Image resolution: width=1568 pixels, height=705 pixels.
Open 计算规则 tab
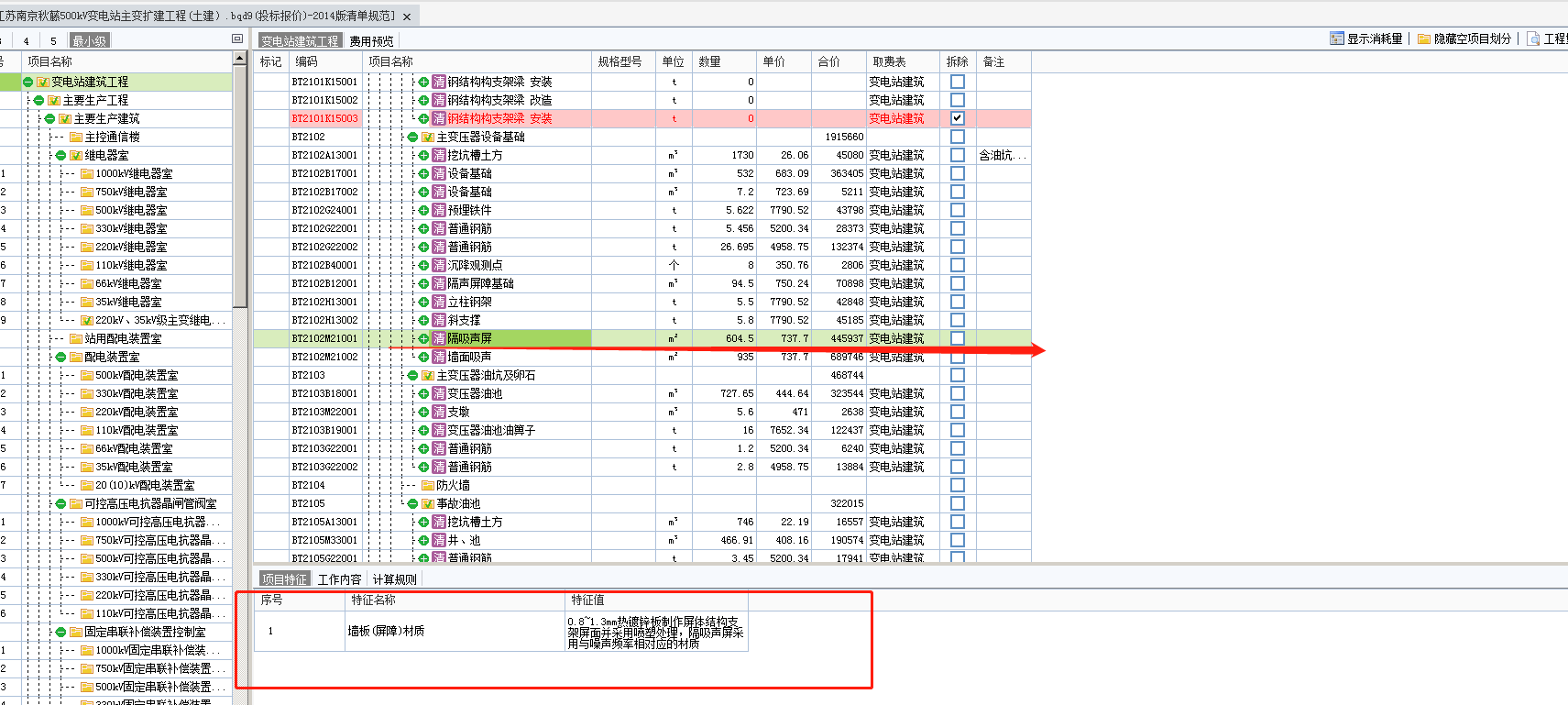[x=394, y=579]
